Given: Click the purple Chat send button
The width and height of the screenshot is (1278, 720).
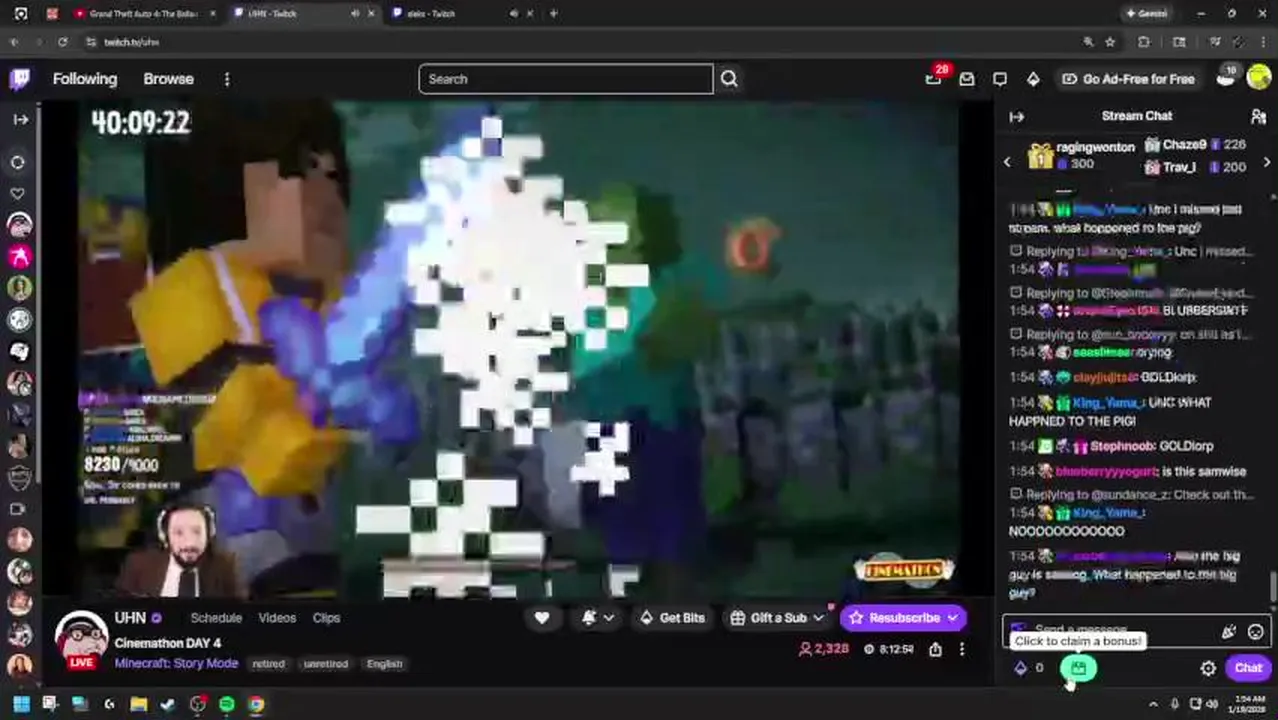Looking at the screenshot, I should (x=1249, y=668).
